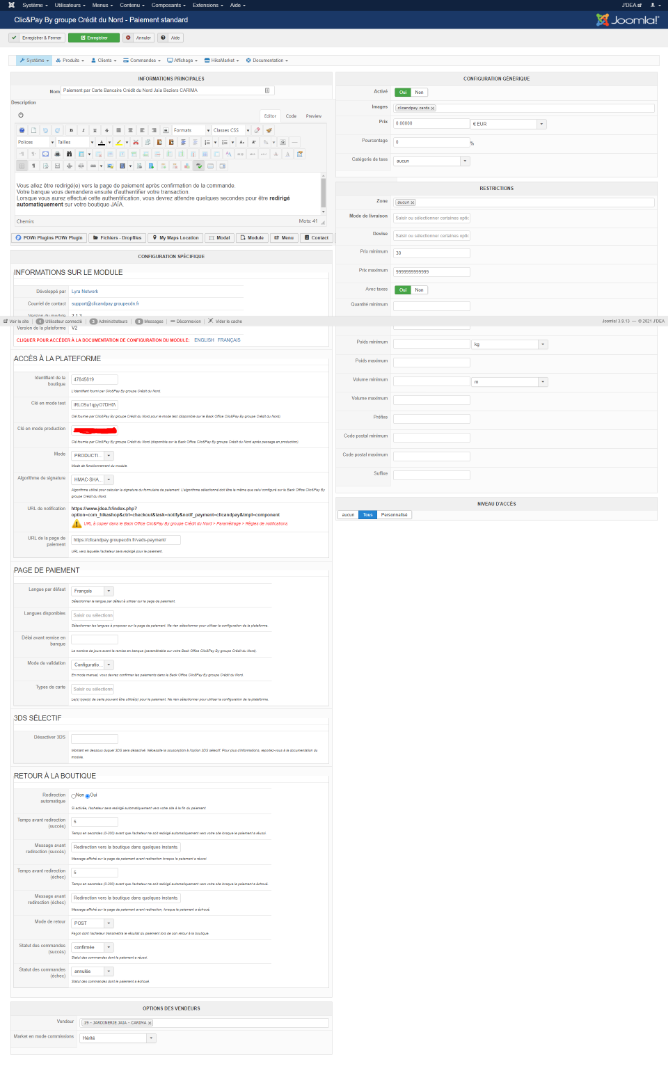Open the Système menu in top bar
This screenshot has height=1080, width=668.
point(34,5)
